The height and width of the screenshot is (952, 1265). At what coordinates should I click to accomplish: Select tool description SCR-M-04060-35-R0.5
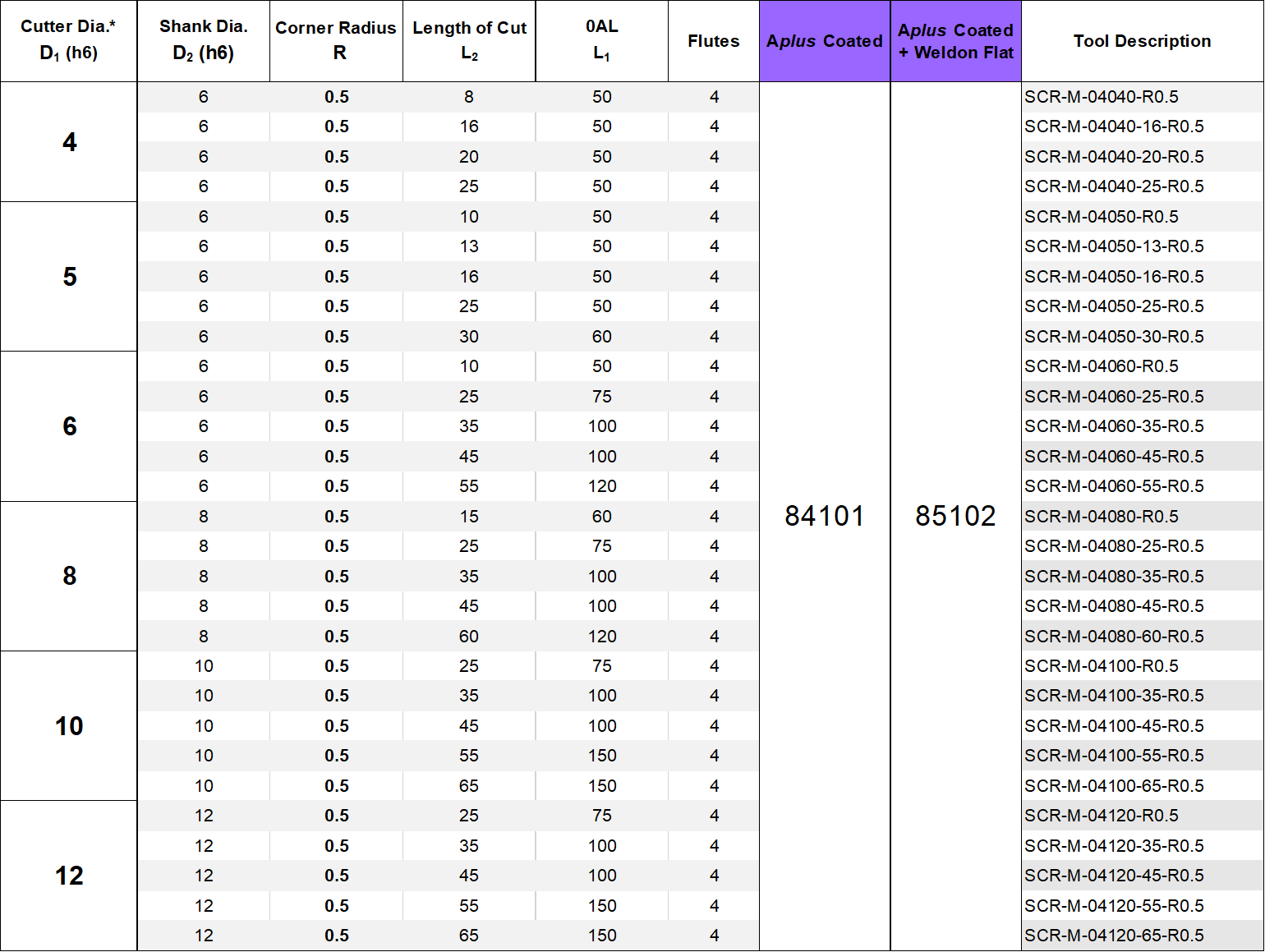pyautogui.click(x=1114, y=426)
